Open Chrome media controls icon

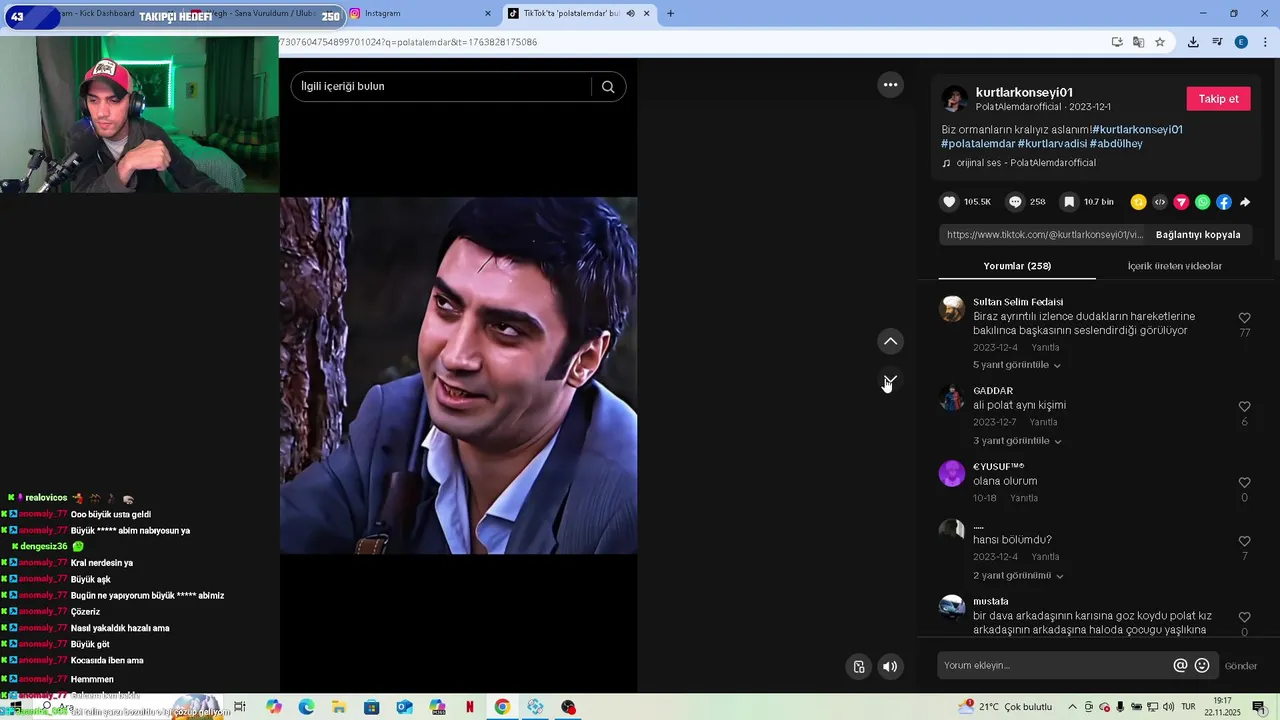point(1217,42)
